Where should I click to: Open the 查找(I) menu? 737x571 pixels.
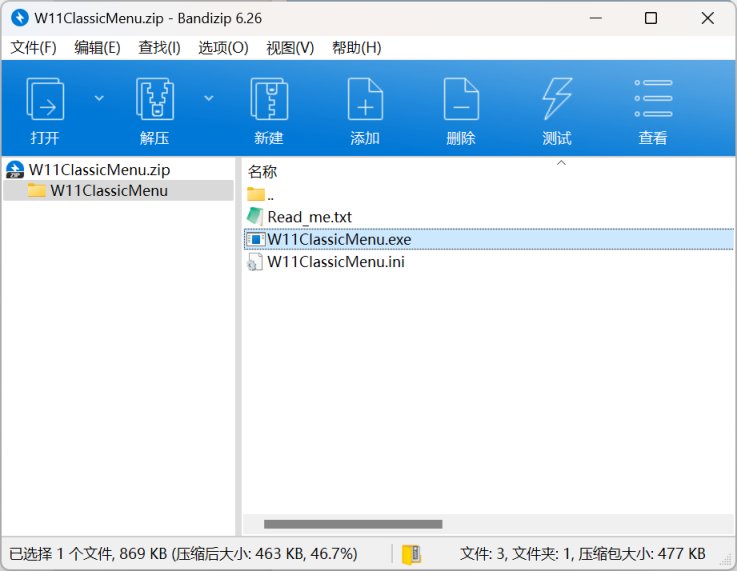point(159,47)
